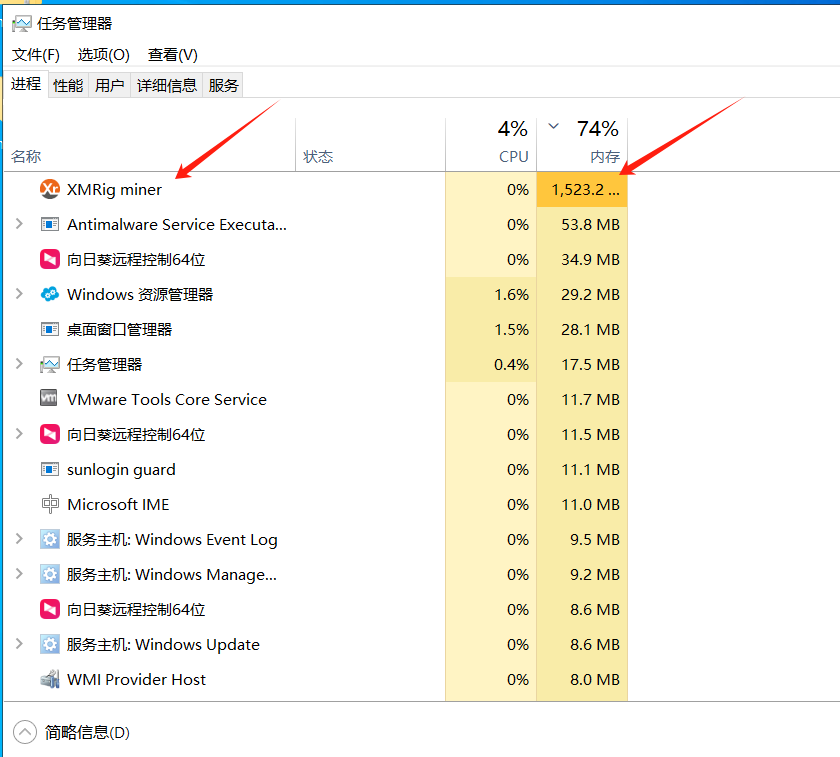Click the 0.4% CPU value cell
Viewport: 840px width, 757px height.
491,364
